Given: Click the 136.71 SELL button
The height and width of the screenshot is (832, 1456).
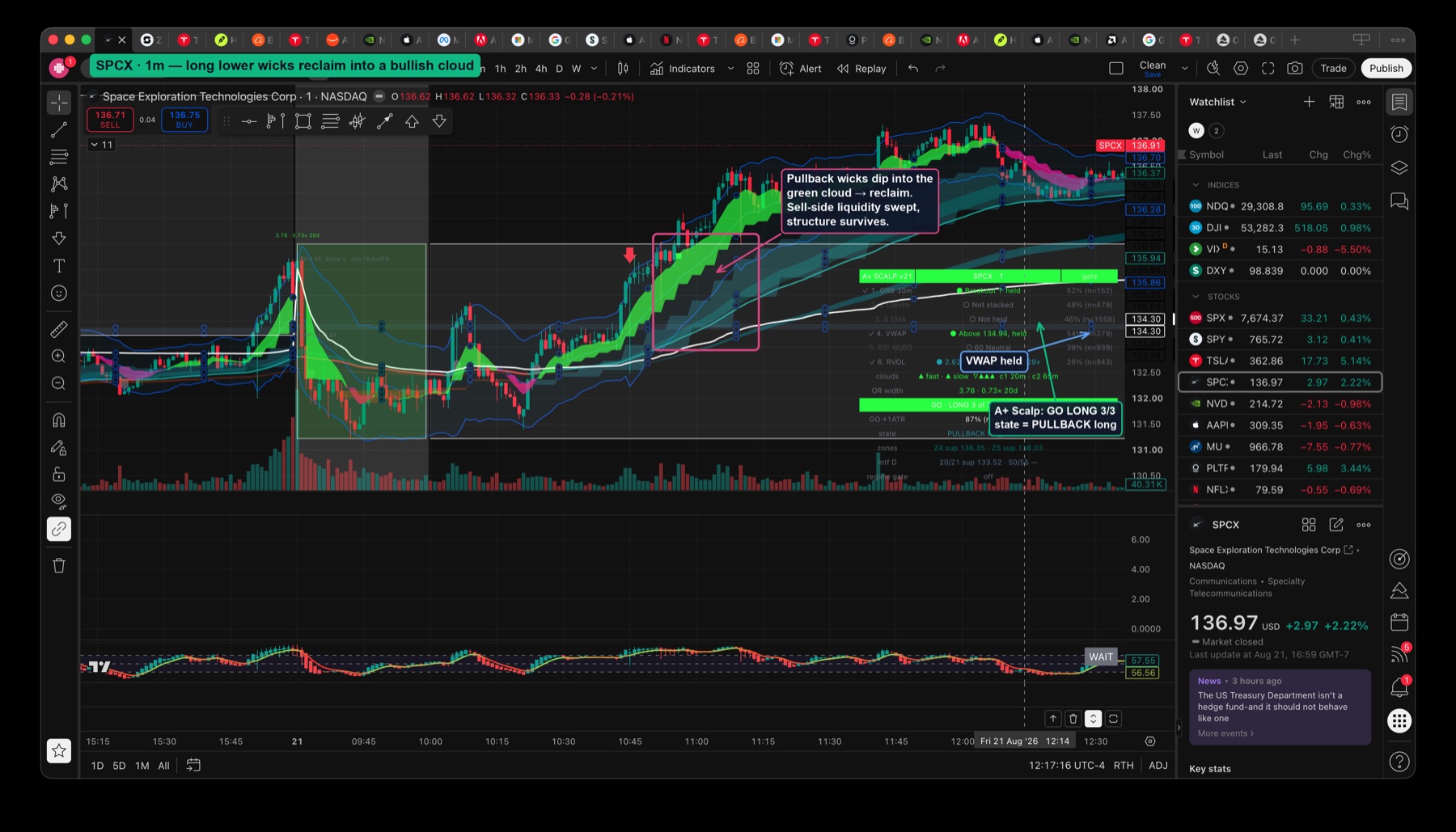Looking at the screenshot, I should (110, 120).
